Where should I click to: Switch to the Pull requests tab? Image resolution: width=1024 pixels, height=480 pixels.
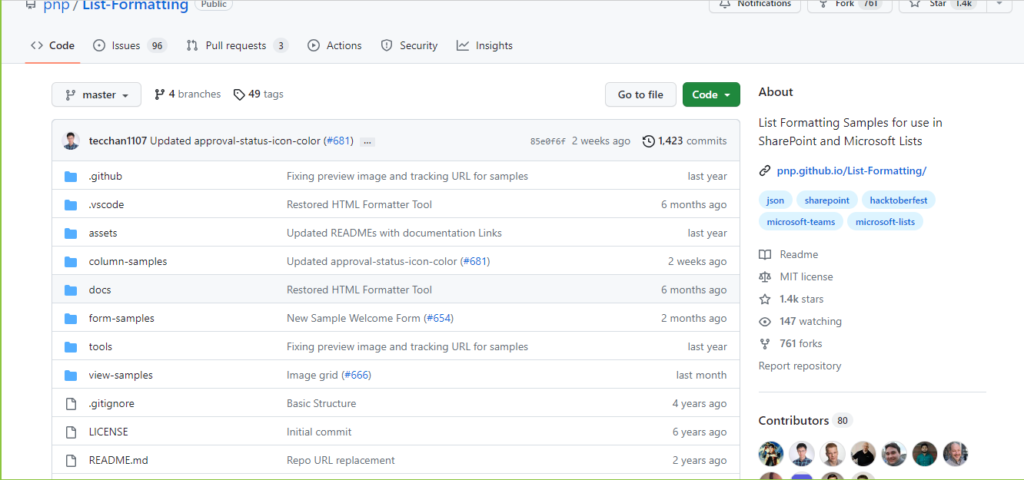click(236, 46)
